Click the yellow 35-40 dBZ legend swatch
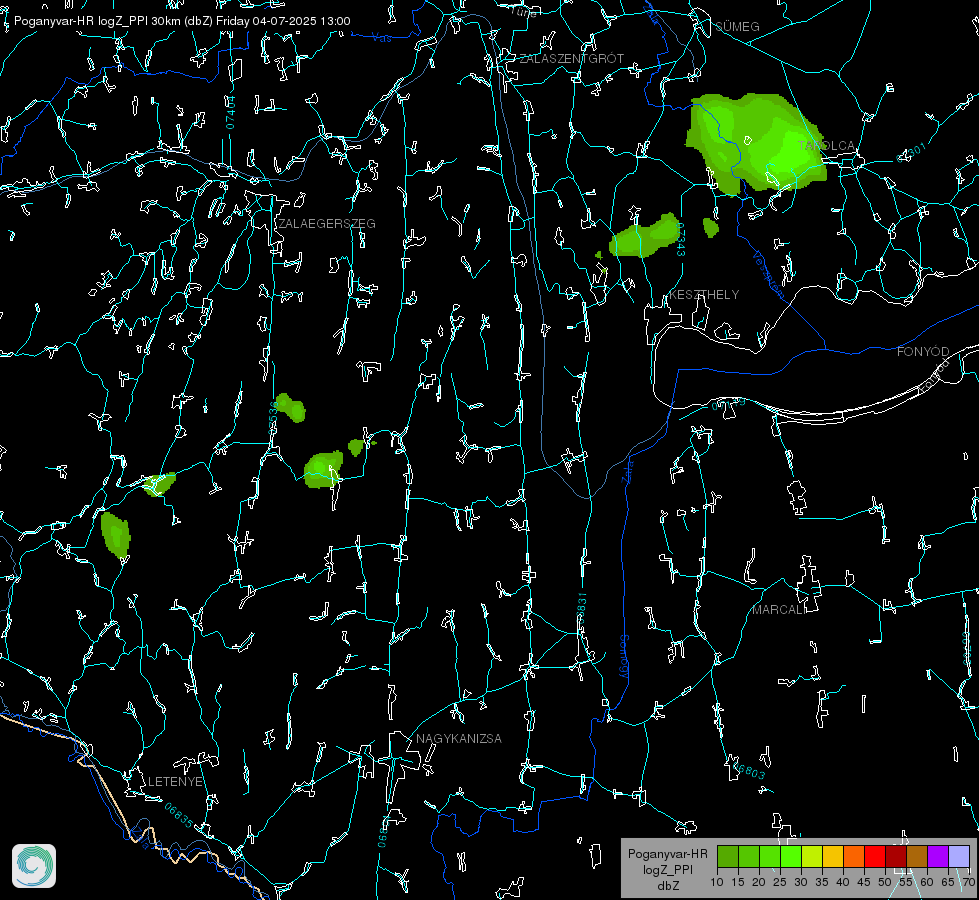 833,856
